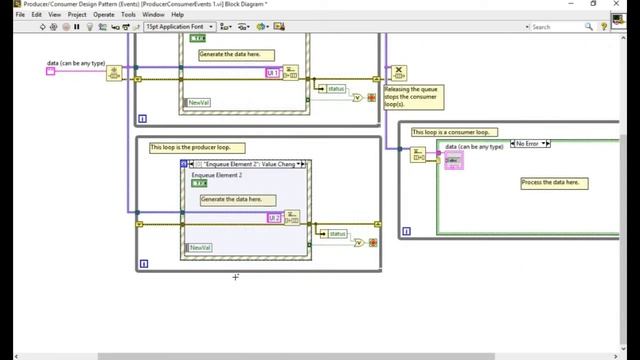Open the Reorder dropdown
The width and height of the screenshot is (640, 360).
[262, 27]
